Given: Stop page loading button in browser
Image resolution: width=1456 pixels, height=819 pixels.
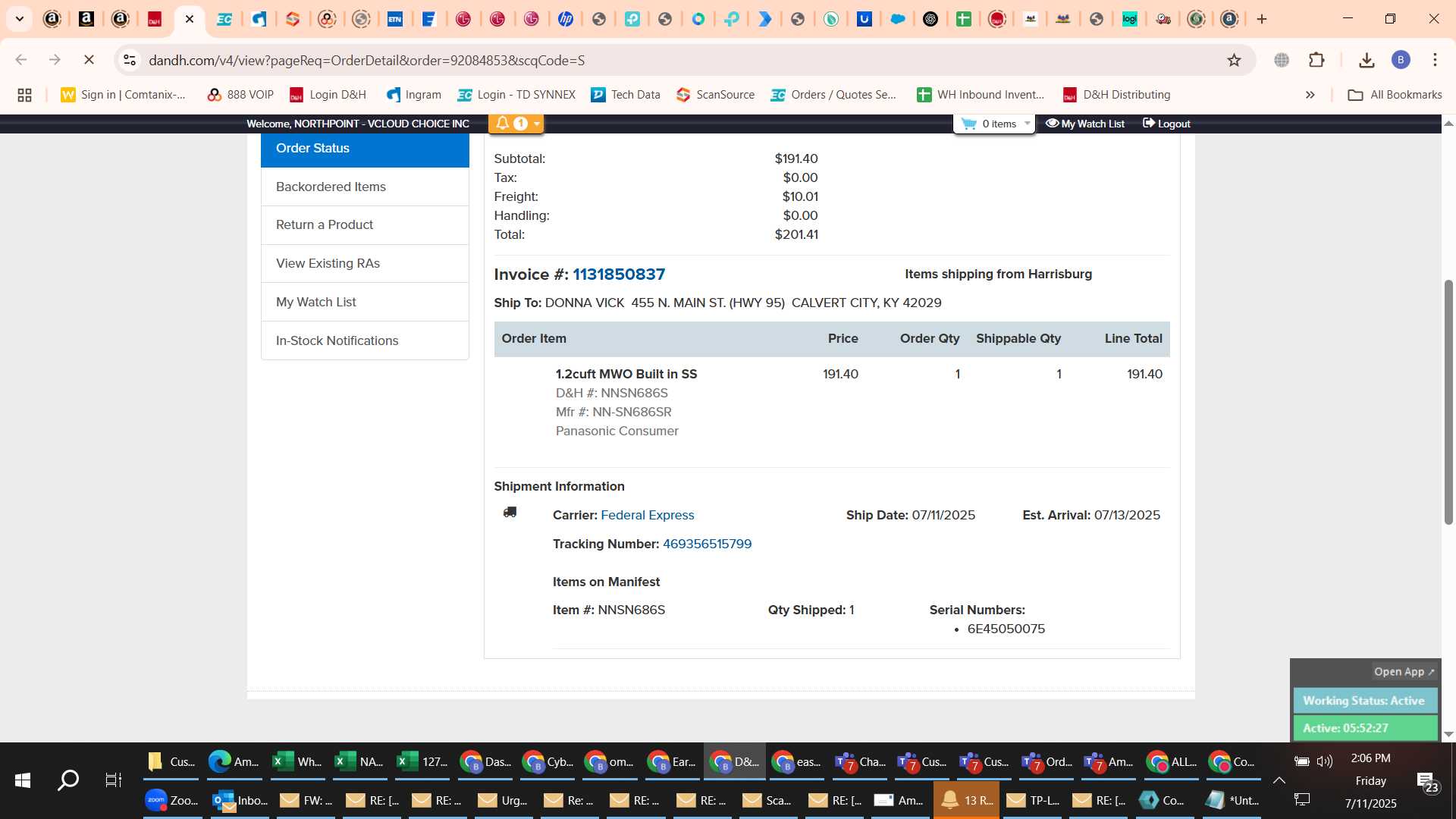Looking at the screenshot, I should tap(89, 60).
